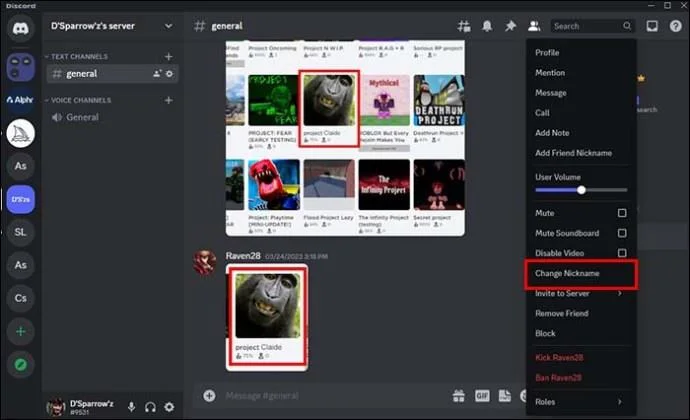Viewport: 690px width, 420px height.
Task: Open edit channel gear on general
Action: [169, 74]
